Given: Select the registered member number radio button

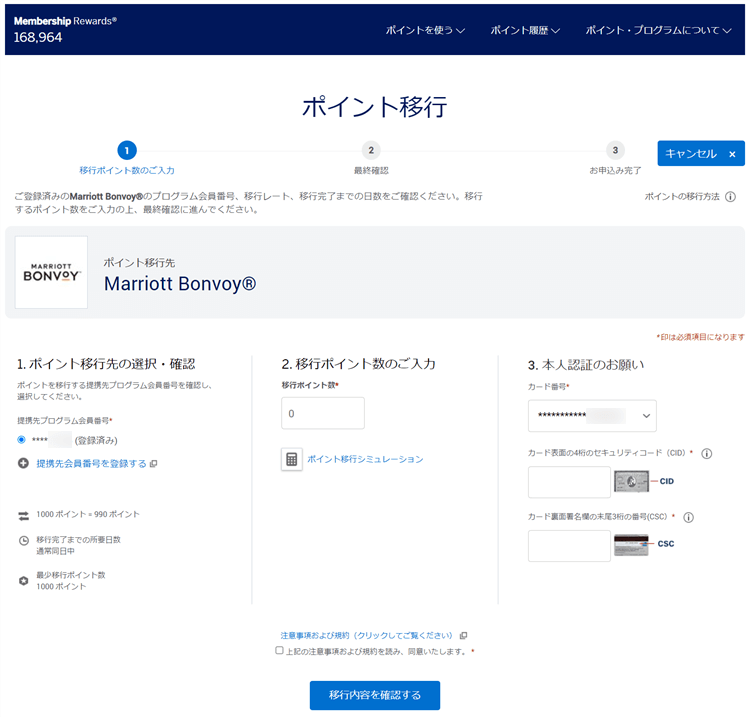Looking at the screenshot, I should pos(22,439).
